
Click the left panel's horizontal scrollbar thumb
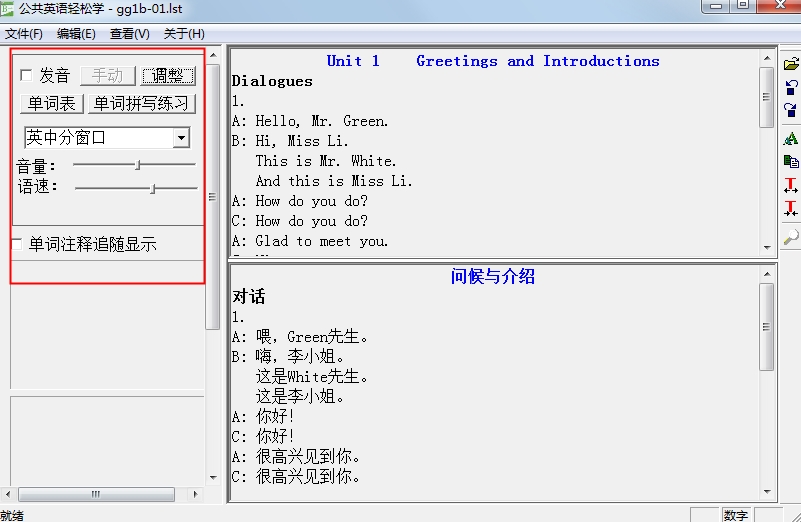pos(96,494)
